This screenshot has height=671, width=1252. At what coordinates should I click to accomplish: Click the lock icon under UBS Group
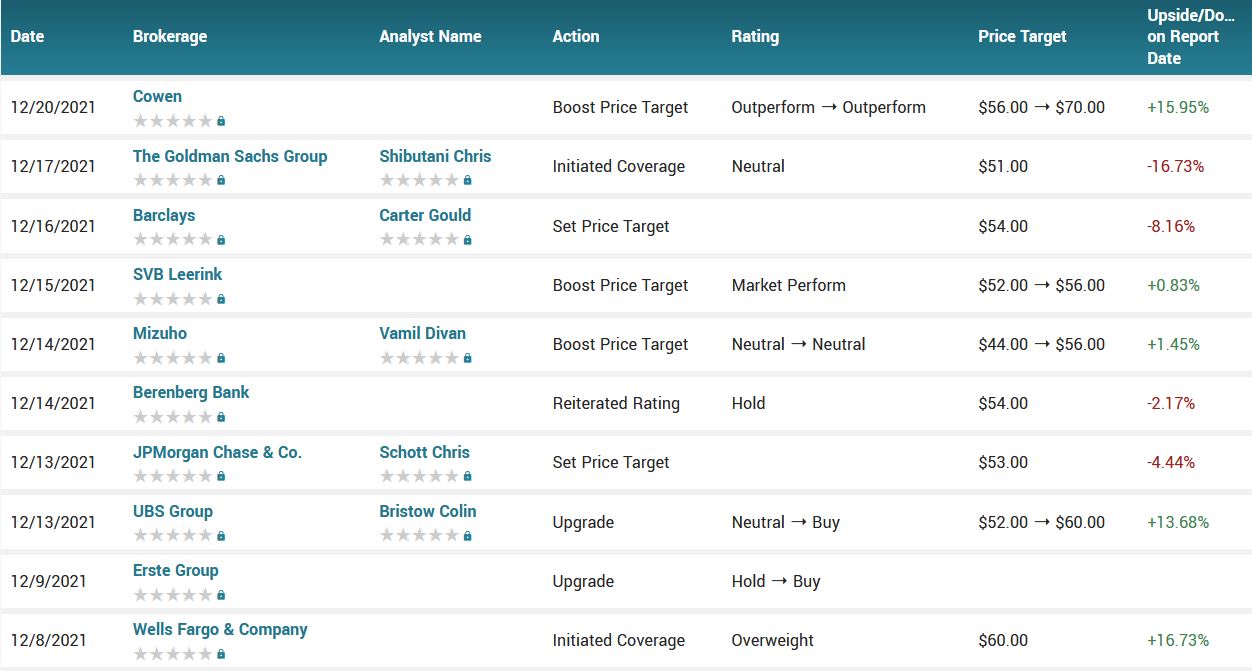[x=221, y=536]
